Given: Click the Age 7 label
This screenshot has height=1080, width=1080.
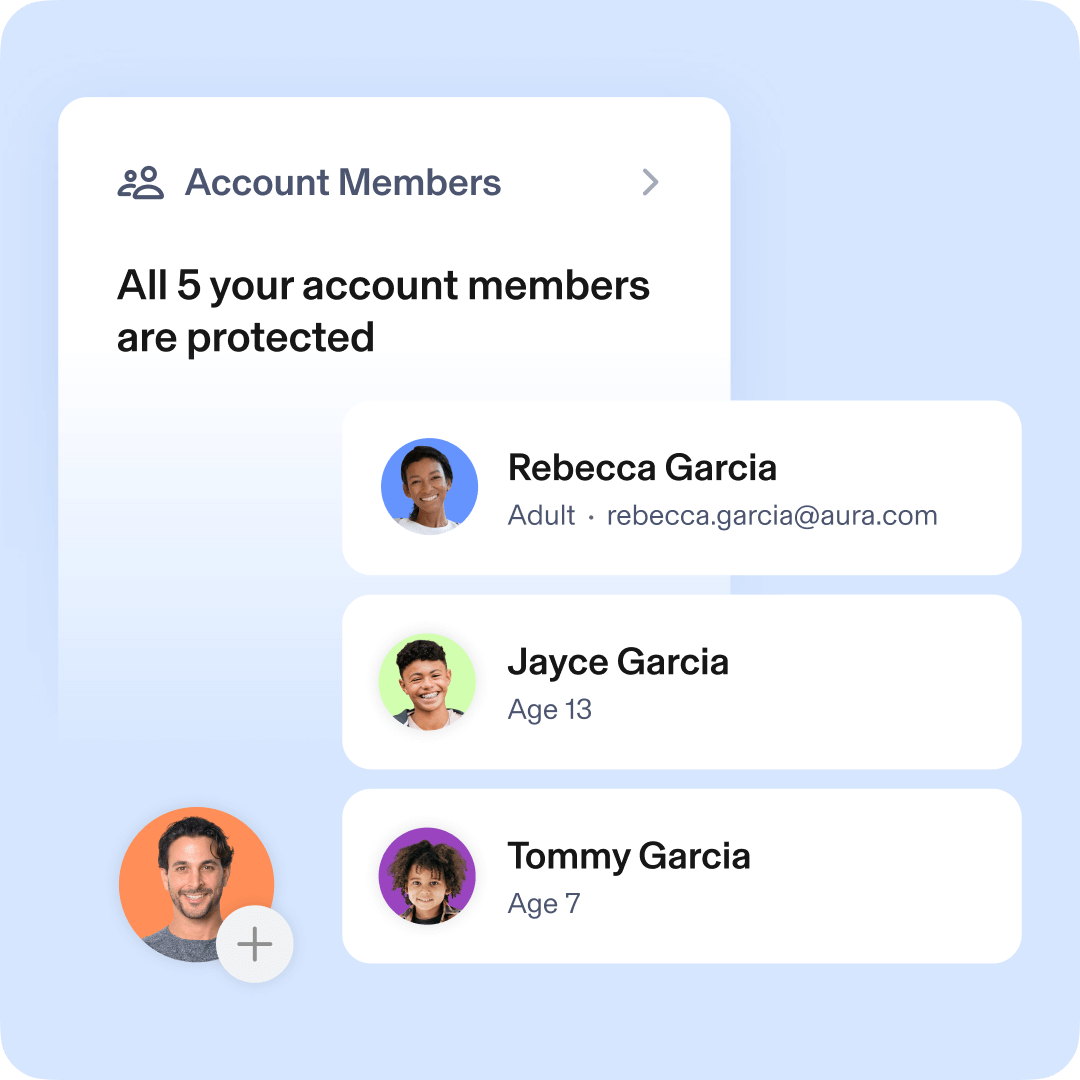Looking at the screenshot, I should click(x=544, y=904).
